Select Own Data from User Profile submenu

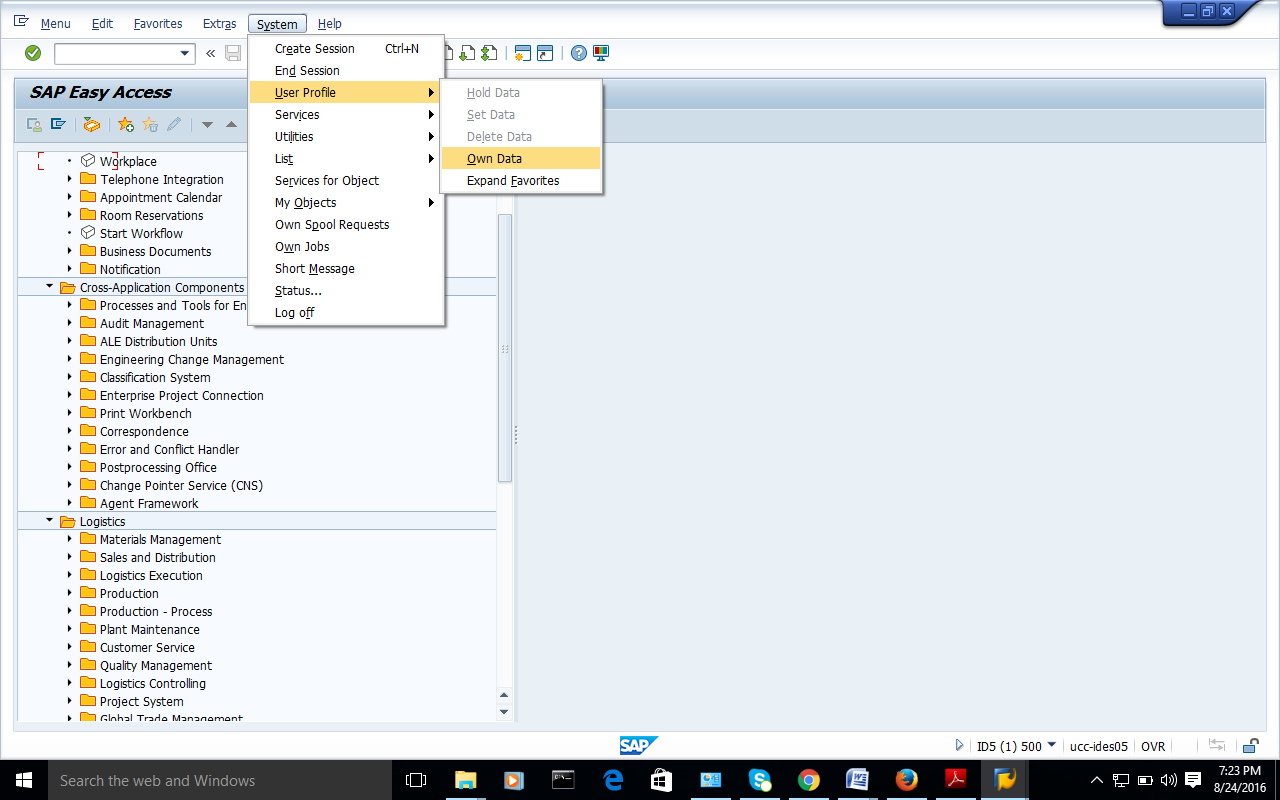[494, 158]
